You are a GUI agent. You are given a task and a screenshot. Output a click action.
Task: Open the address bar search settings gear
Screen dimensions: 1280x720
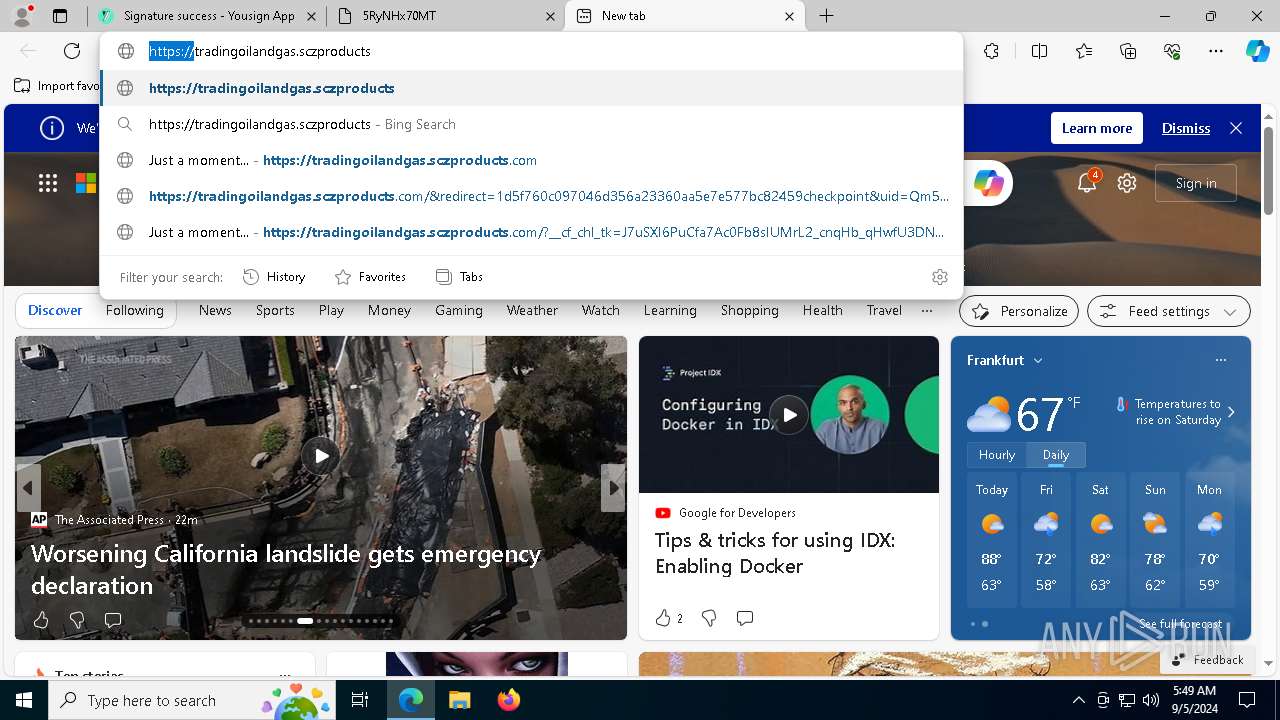(939, 277)
